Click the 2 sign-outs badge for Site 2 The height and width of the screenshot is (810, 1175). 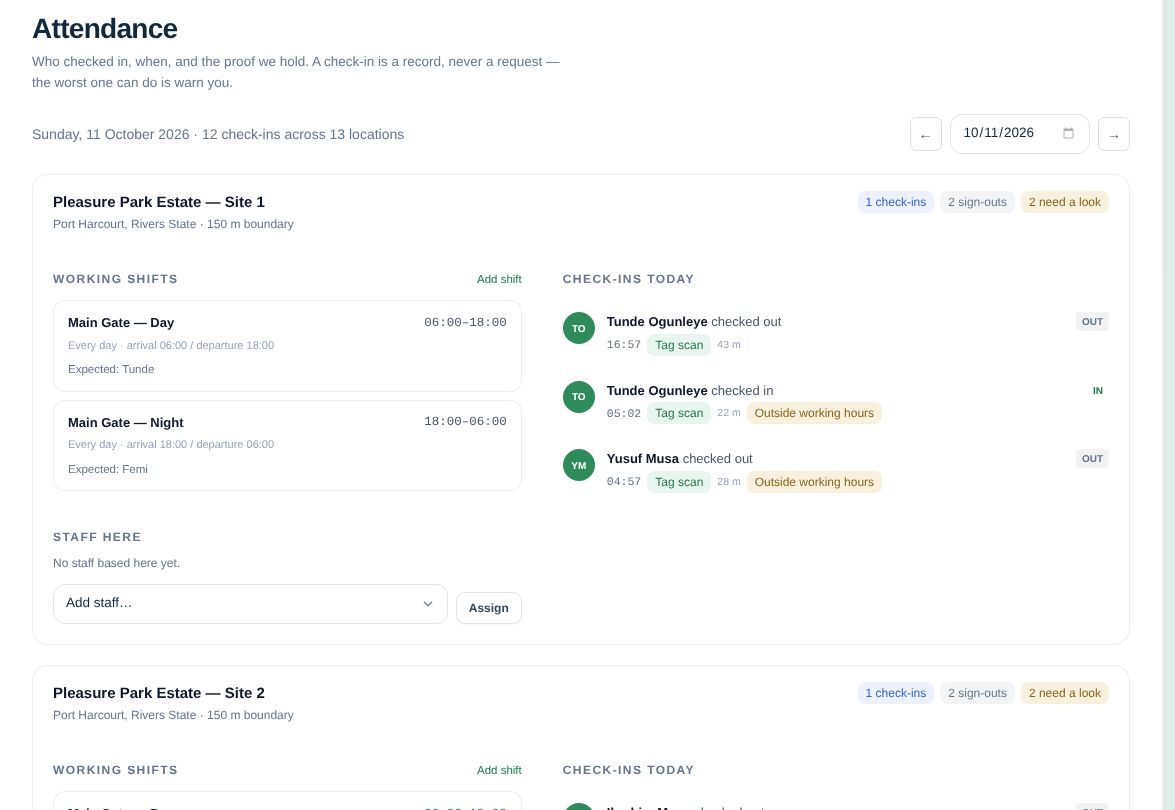coord(977,693)
